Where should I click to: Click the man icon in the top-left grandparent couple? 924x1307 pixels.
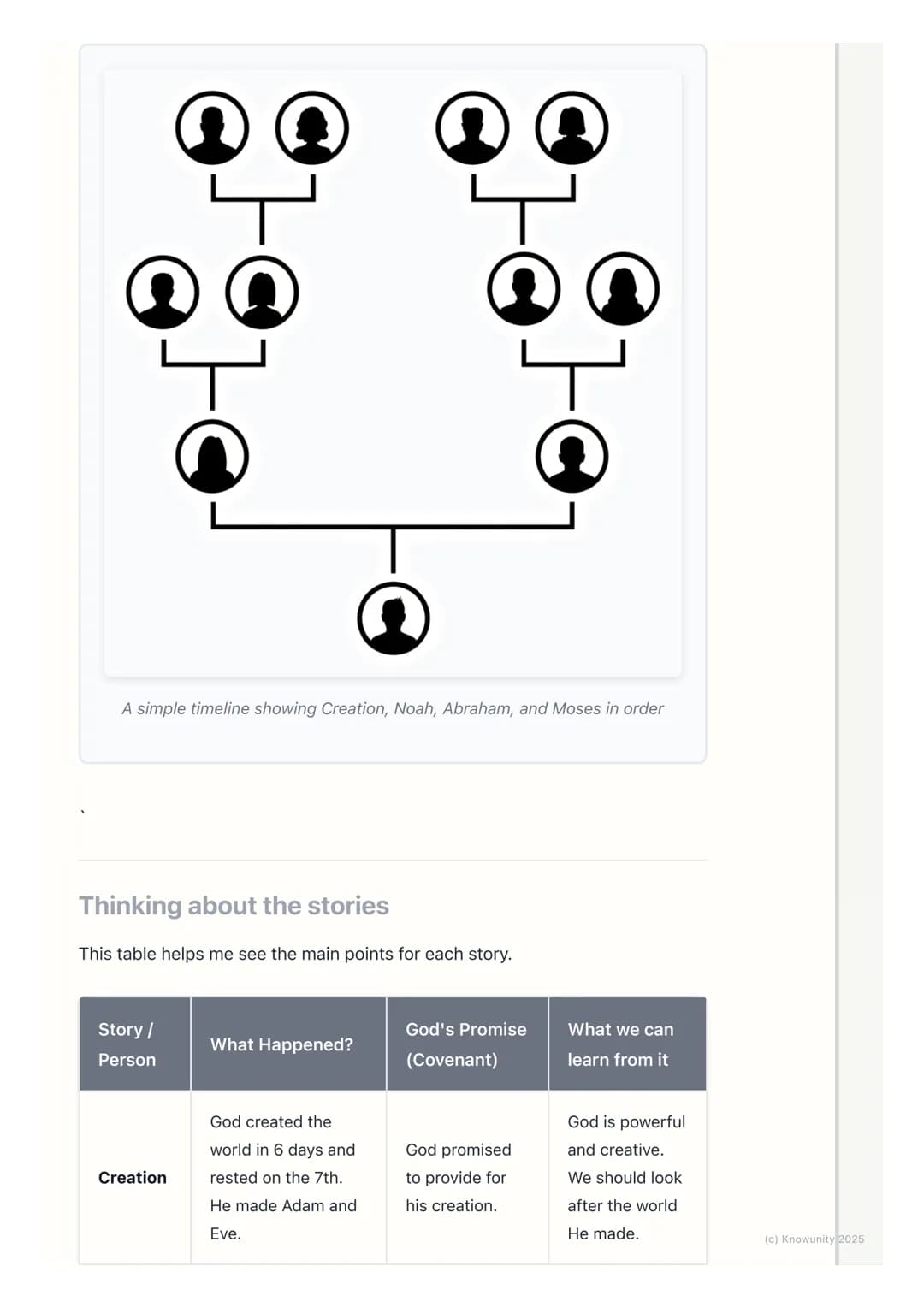[x=212, y=128]
